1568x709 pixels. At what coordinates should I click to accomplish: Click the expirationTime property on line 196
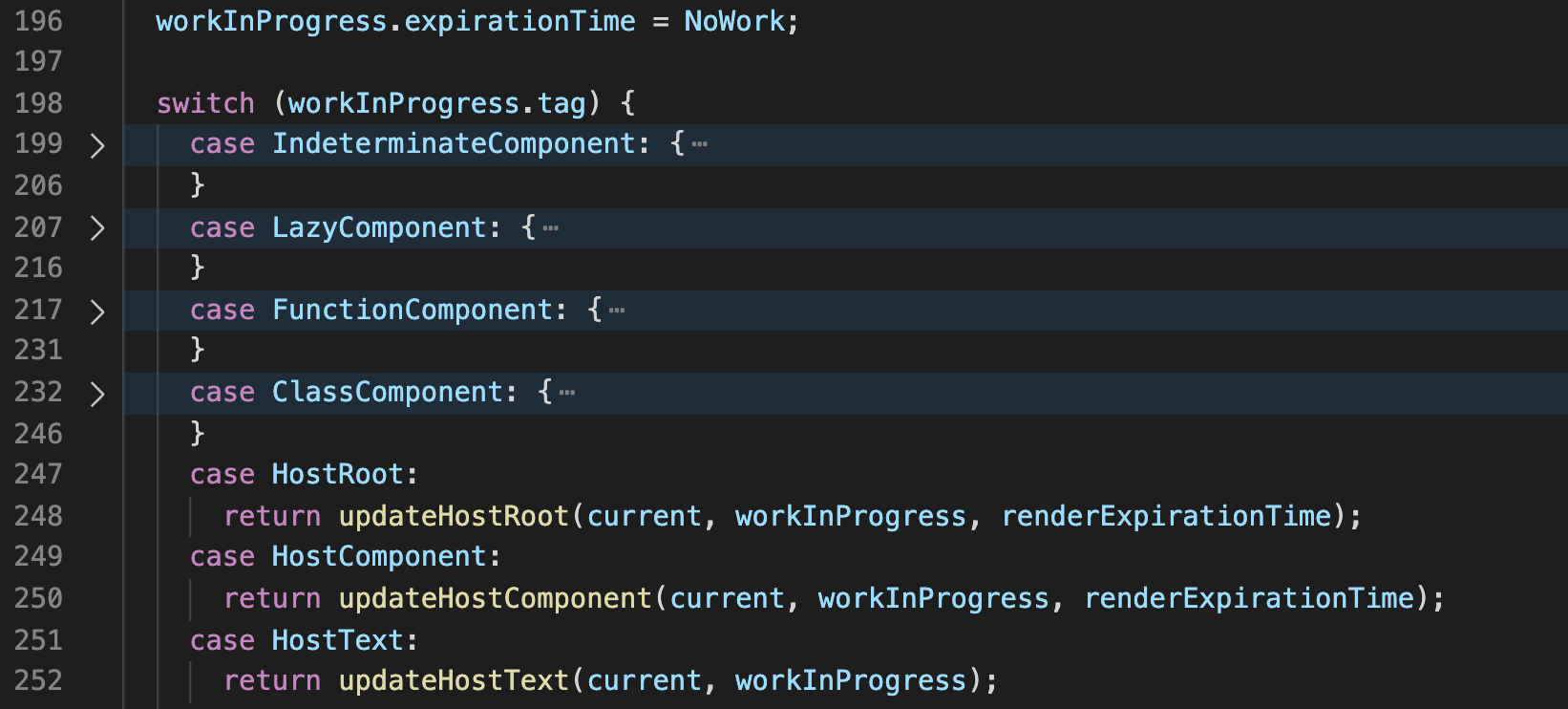pyautogui.click(x=519, y=21)
